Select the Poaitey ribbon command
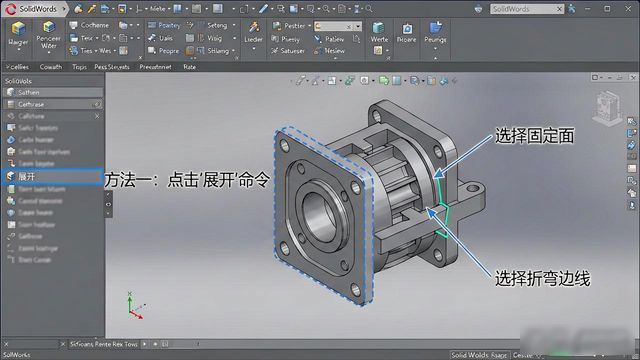Viewport: 640px width, 360px height. click(164, 25)
